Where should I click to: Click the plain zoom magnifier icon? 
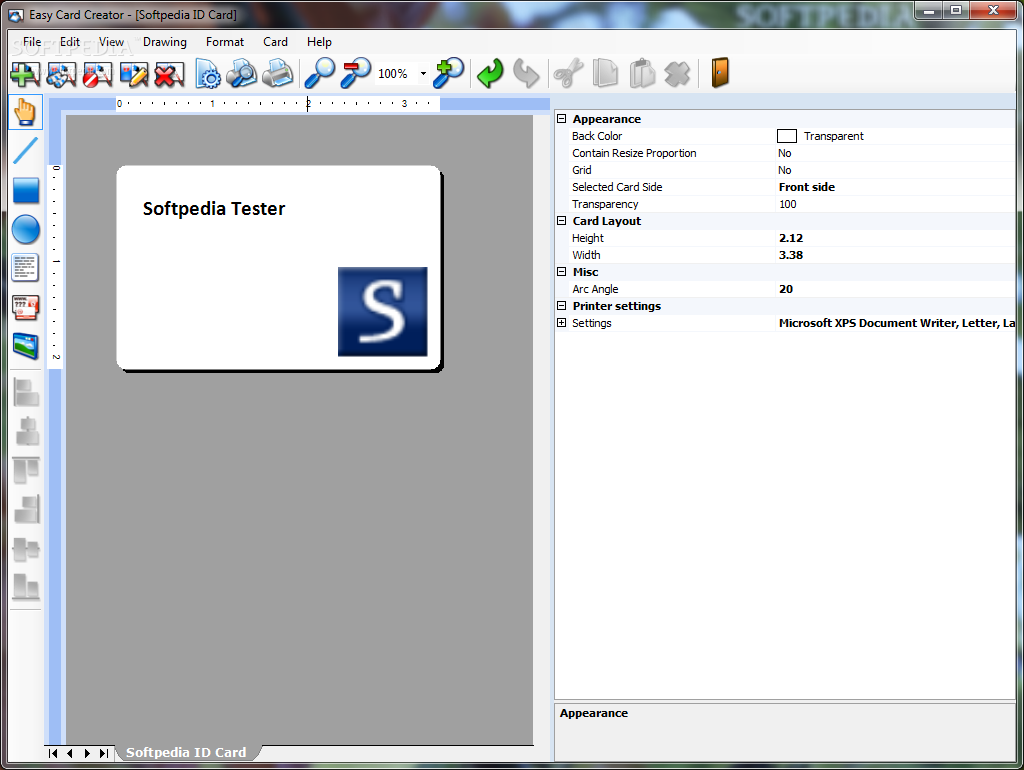click(319, 72)
